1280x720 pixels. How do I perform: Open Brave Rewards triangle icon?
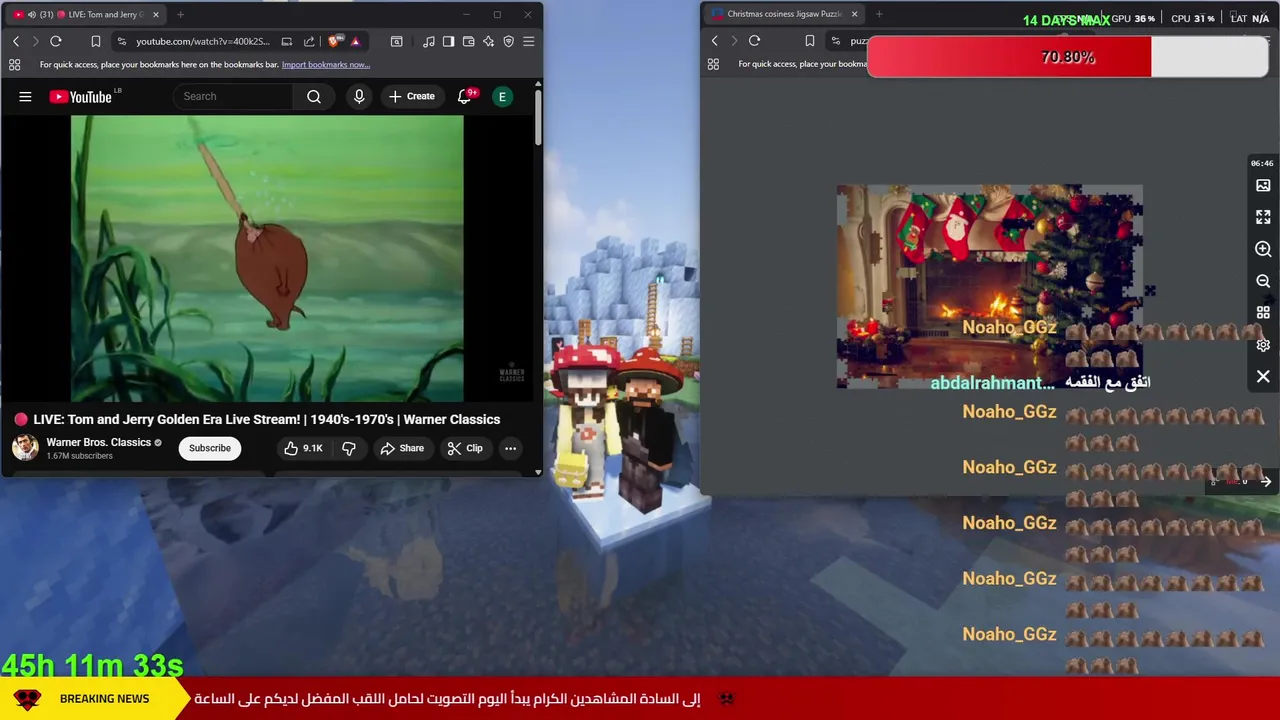[x=355, y=41]
